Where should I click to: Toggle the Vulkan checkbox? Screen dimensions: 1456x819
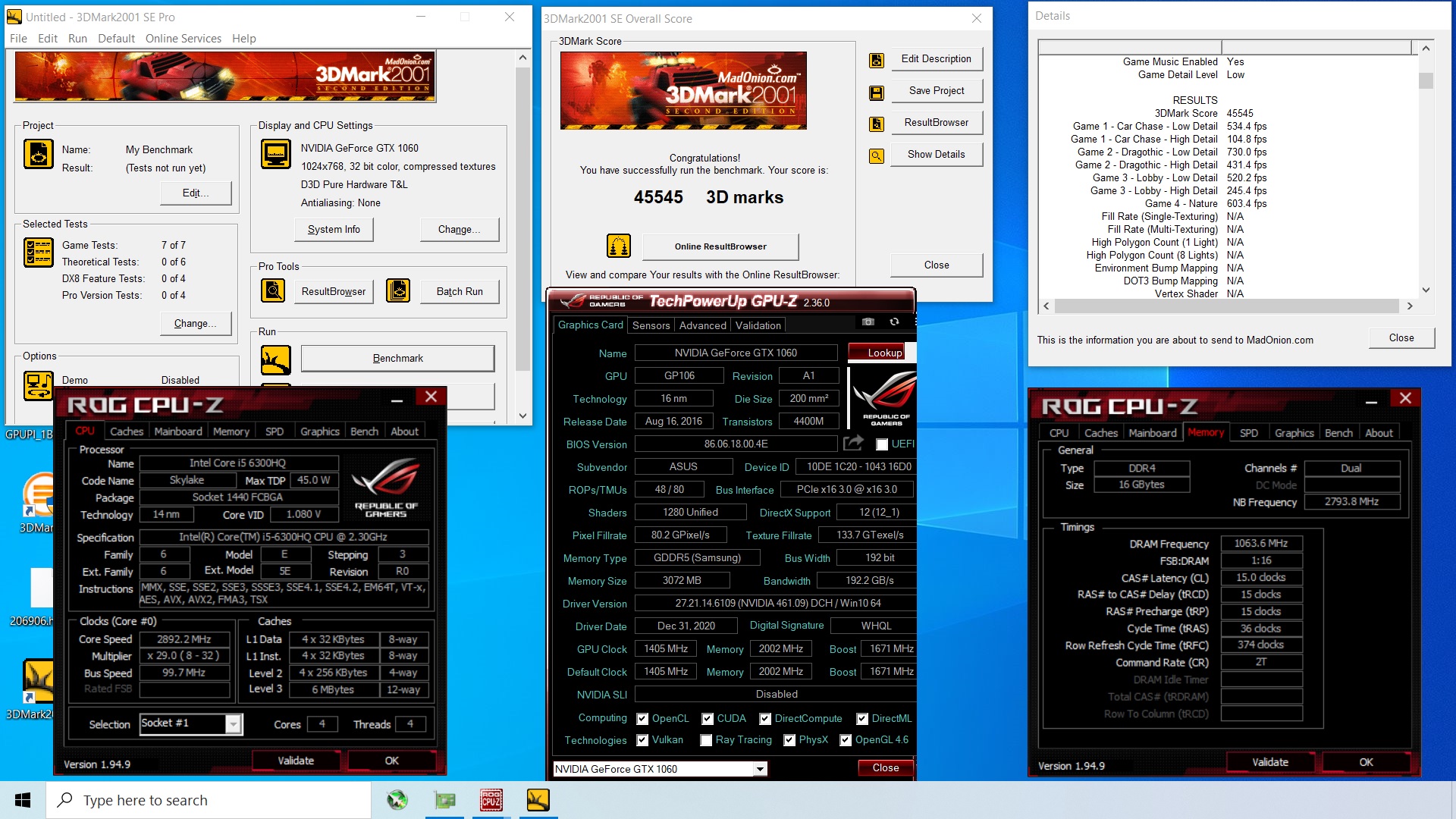point(642,740)
